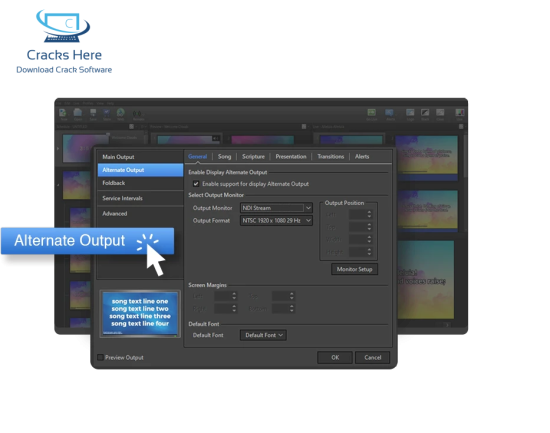Click the Cancel button
This screenshot has height=433, width=550.
(x=373, y=358)
